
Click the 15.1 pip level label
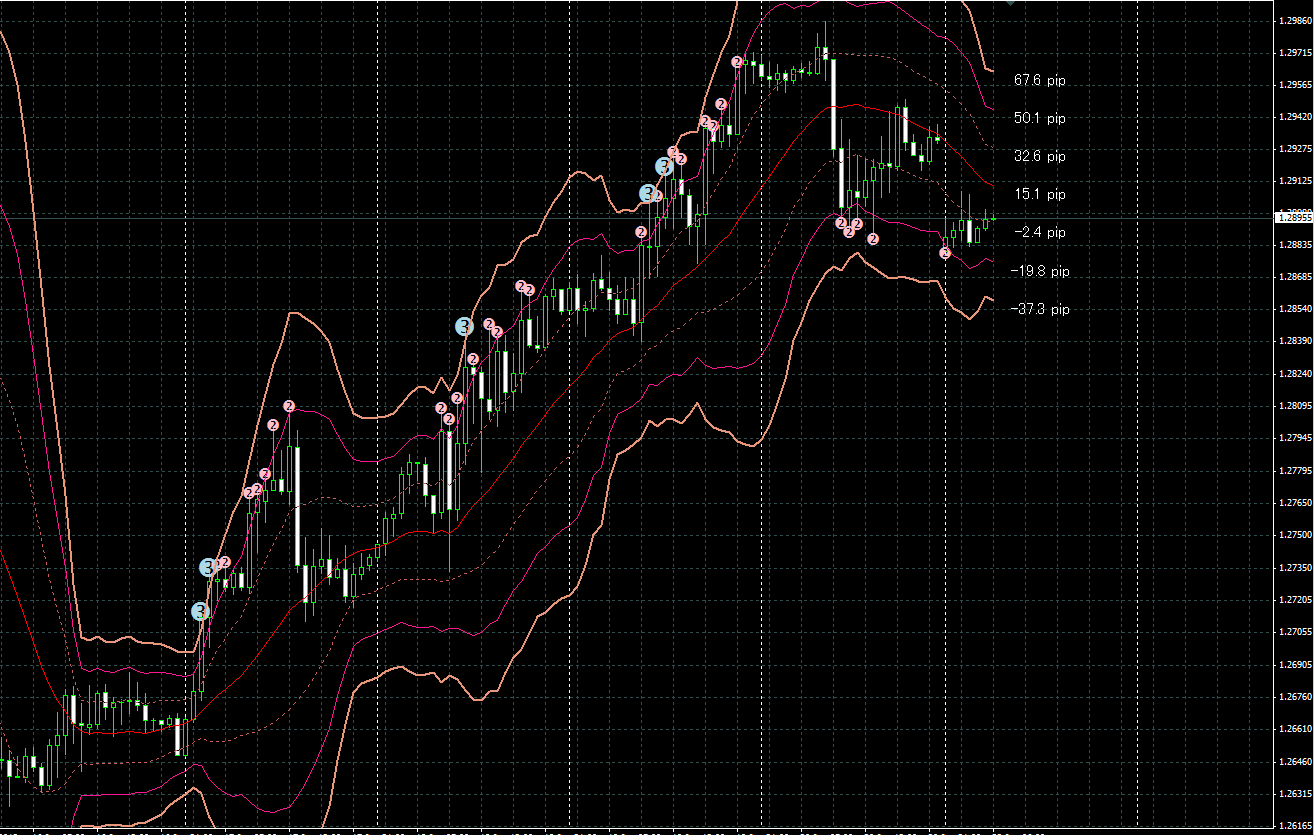point(1039,194)
